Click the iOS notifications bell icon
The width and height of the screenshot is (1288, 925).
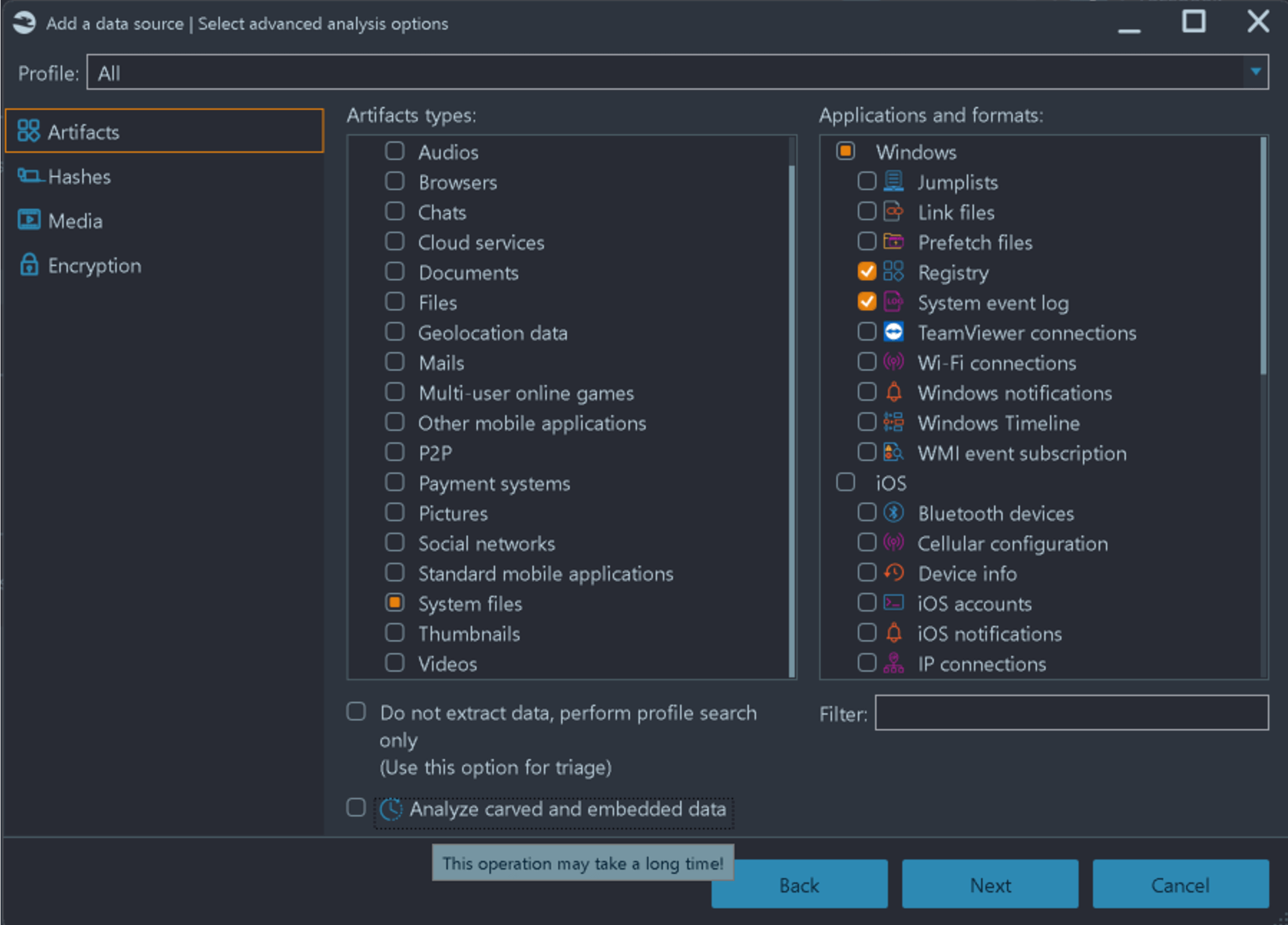(894, 633)
